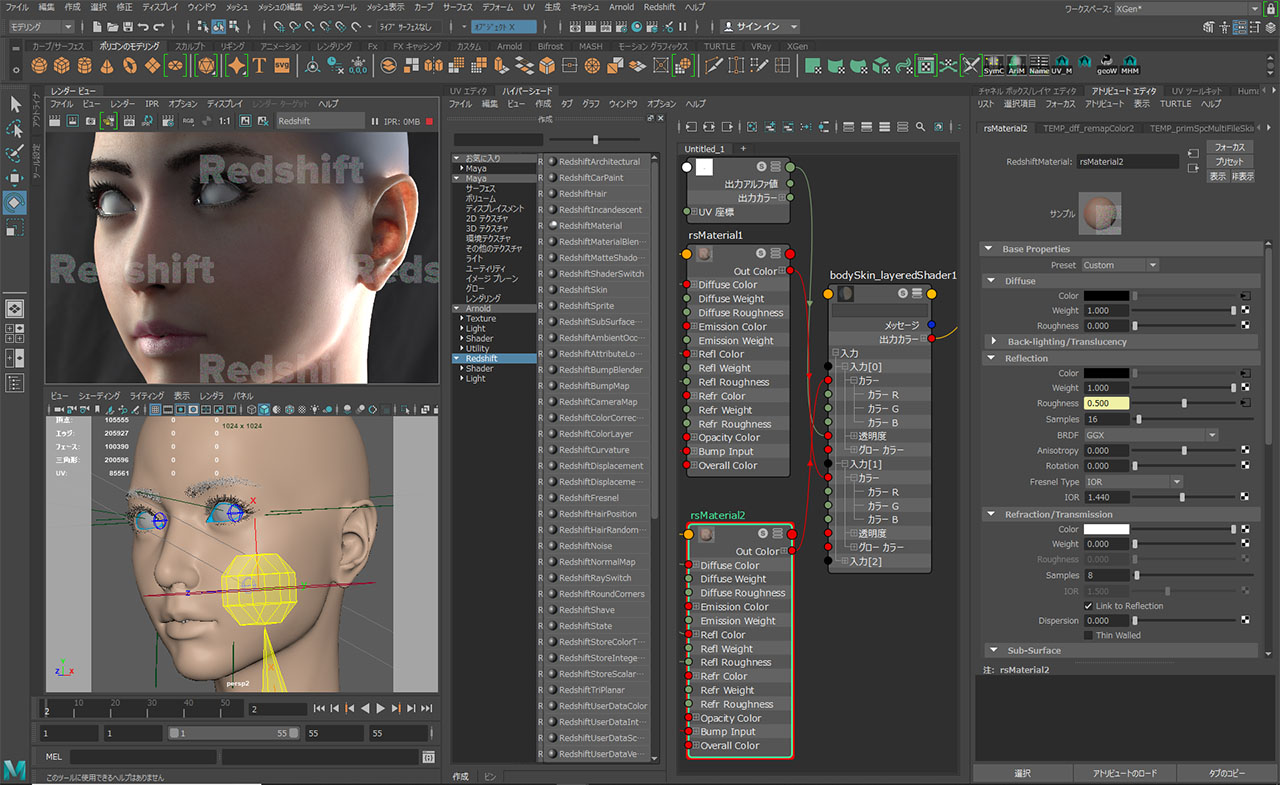1280x785 pixels.
Task: Create a polygon torus from the shelf
Action: 130,66
